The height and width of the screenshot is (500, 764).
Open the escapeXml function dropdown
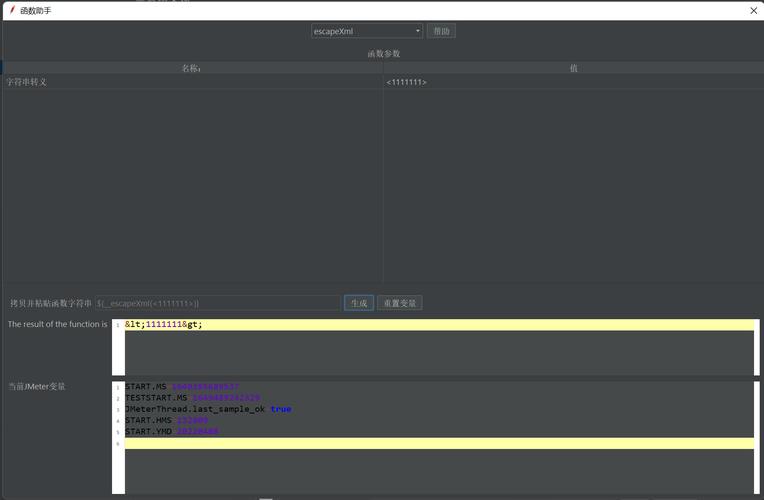click(x=366, y=31)
